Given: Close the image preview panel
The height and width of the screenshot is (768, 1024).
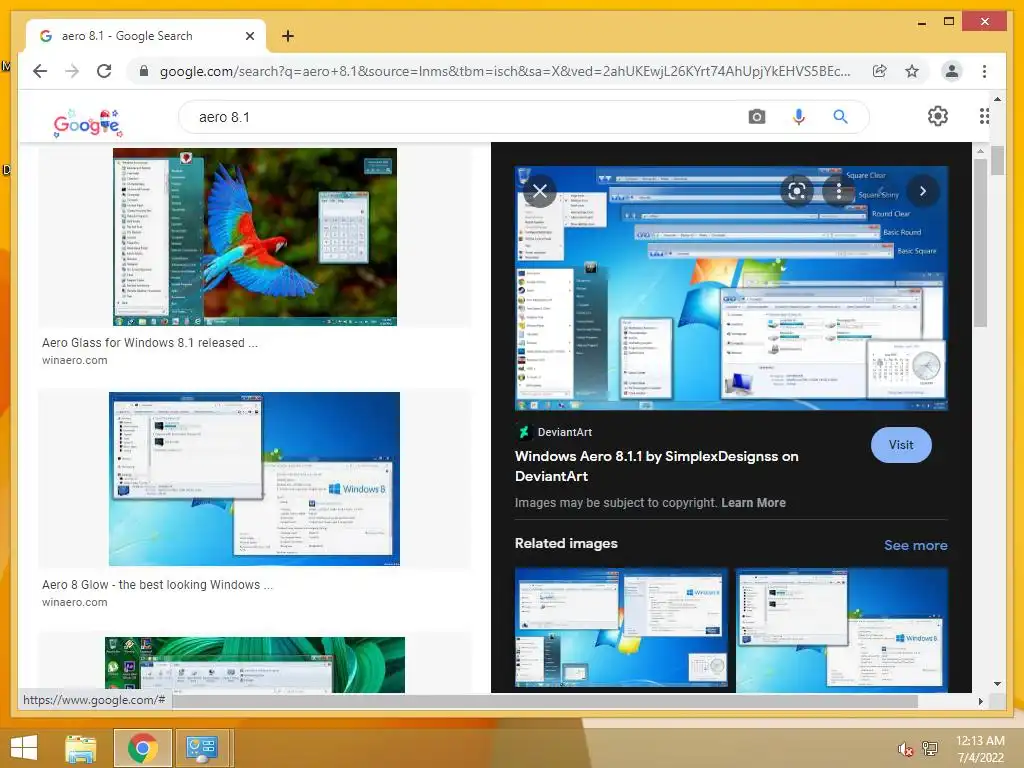Looking at the screenshot, I should (539, 191).
